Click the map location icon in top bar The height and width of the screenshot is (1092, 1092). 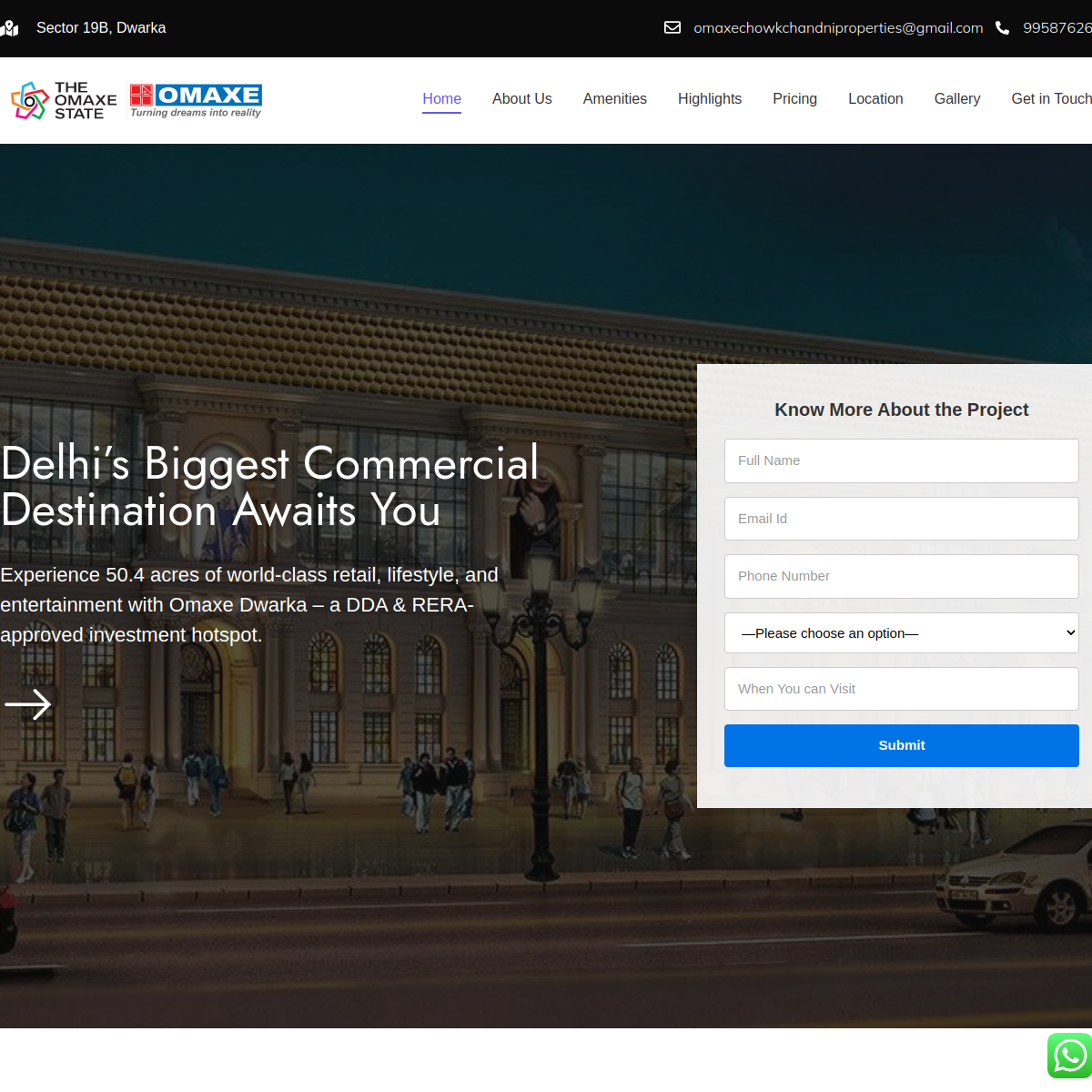pyautogui.click(x=10, y=28)
